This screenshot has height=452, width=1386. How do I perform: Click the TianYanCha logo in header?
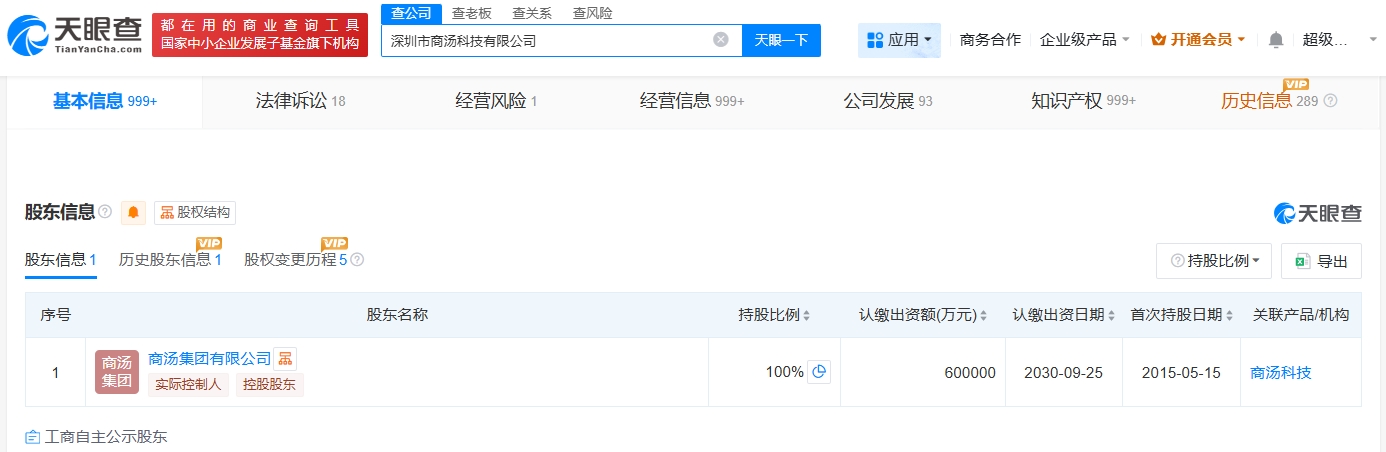click(72, 35)
